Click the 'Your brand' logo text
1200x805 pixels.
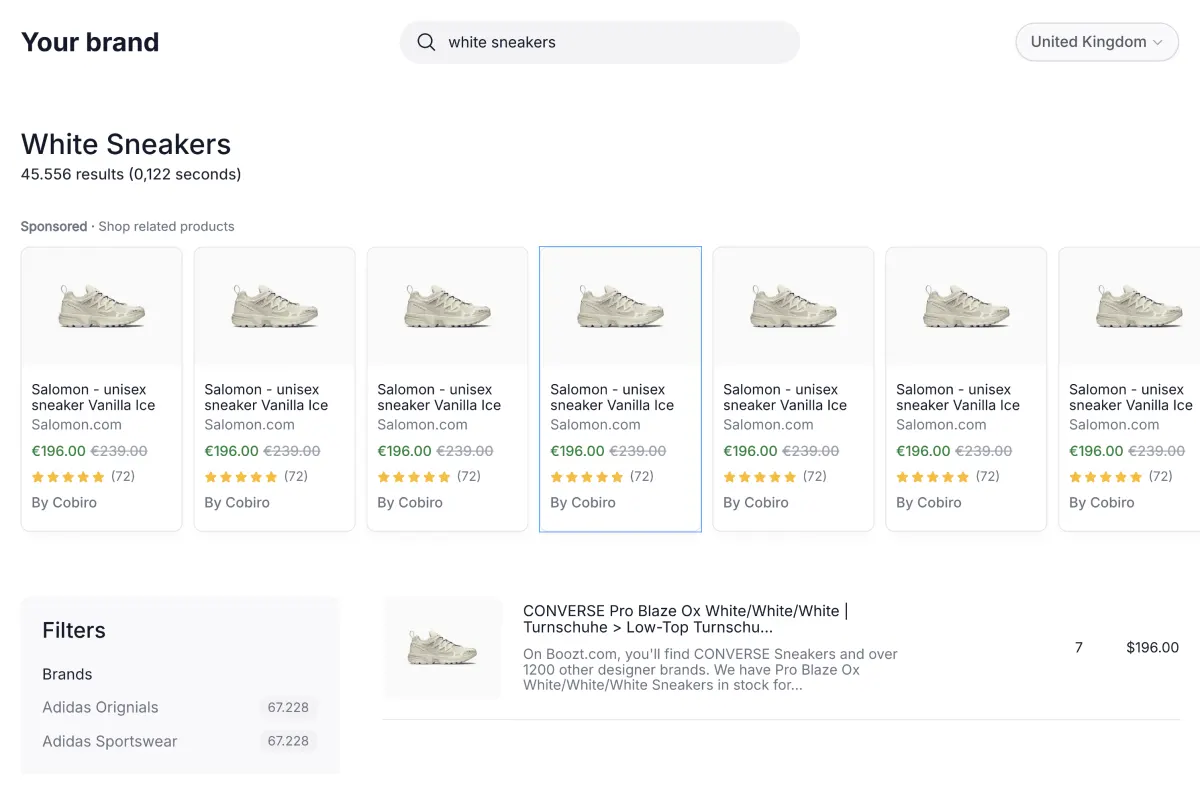coord(90,42)
